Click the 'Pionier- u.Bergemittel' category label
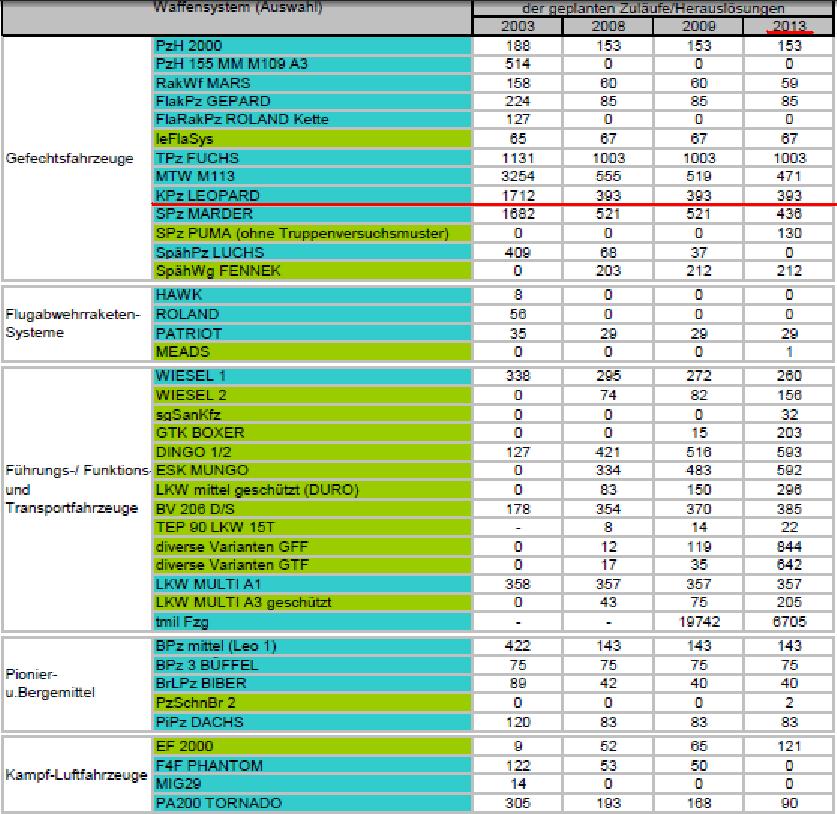 [50, 683]
